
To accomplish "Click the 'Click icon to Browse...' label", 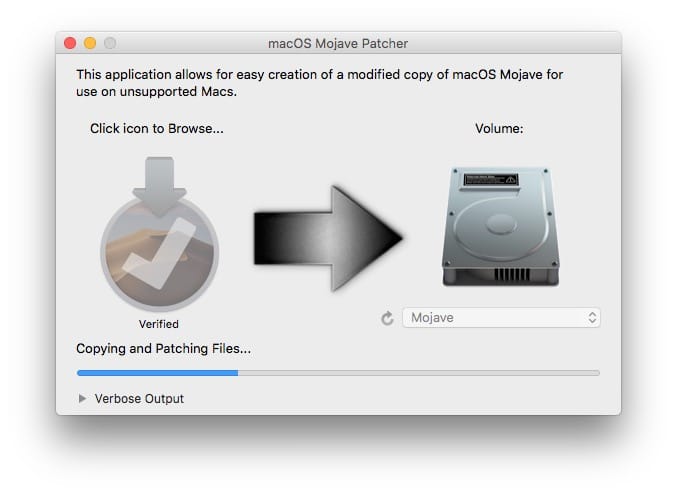I will click(157, 129).
